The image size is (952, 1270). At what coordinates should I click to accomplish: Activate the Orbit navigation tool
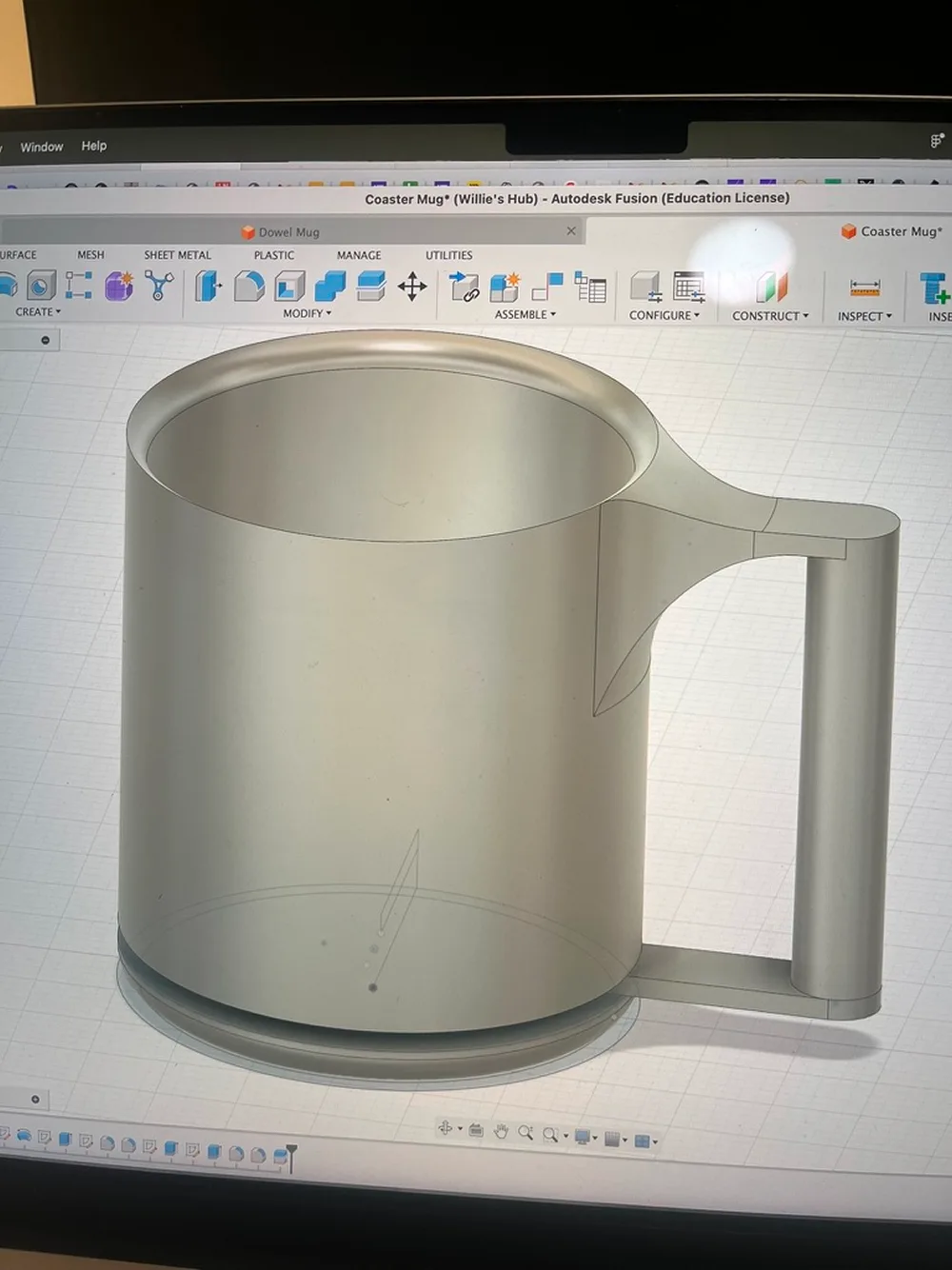click(x=445, y=1128)
